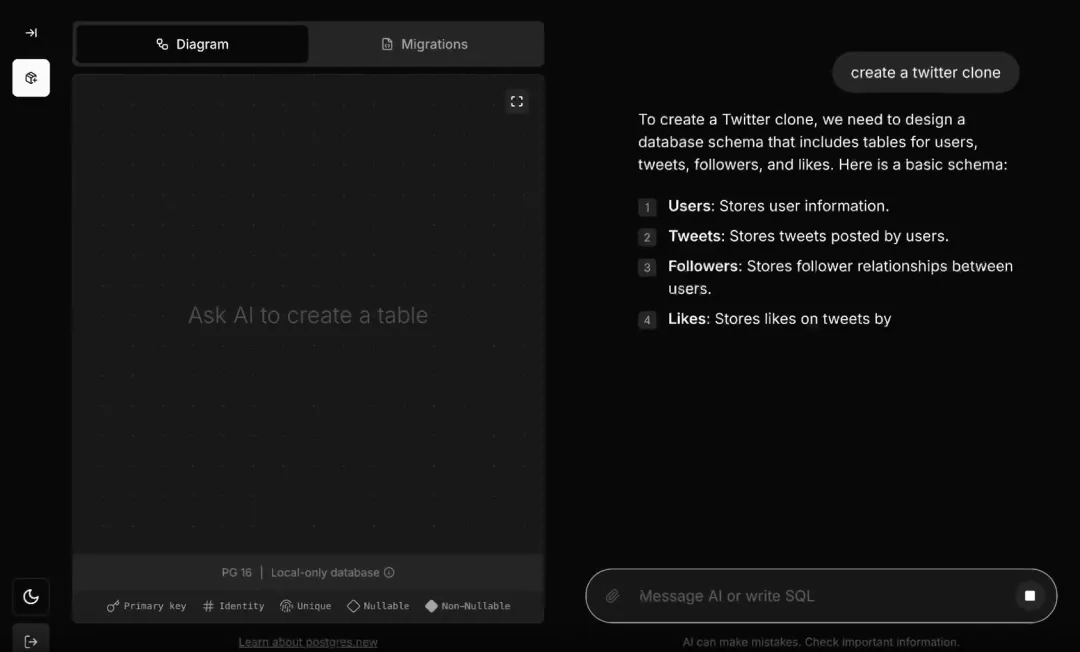Toggle dark mode with the moon icon
The width and height of the screenshot is (1080, 652).
pyautogui.click(x=31, y=596)
